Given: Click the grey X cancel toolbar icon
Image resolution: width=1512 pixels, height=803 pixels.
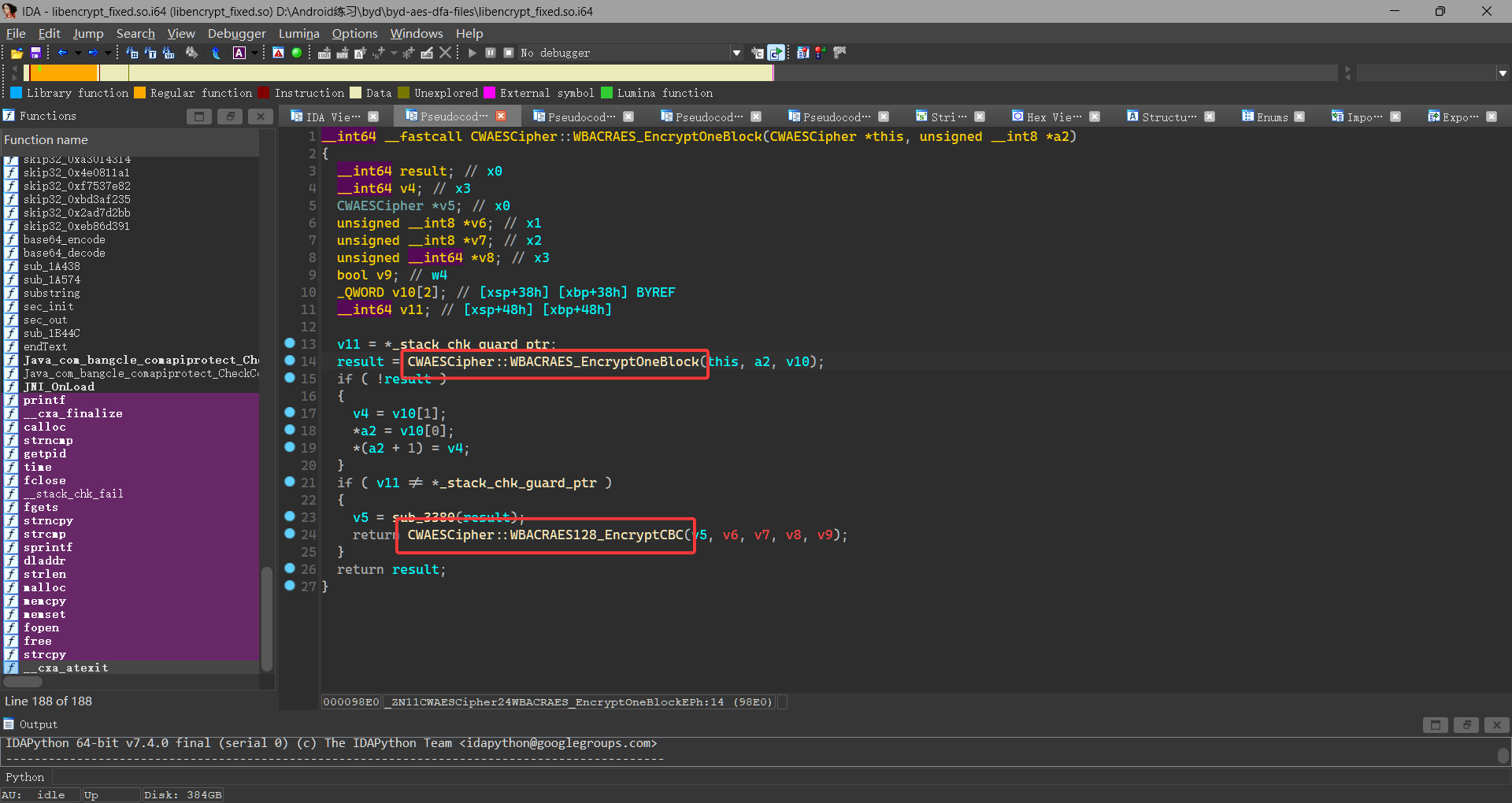Looking at the screenshot, I should tap(445, 53).
